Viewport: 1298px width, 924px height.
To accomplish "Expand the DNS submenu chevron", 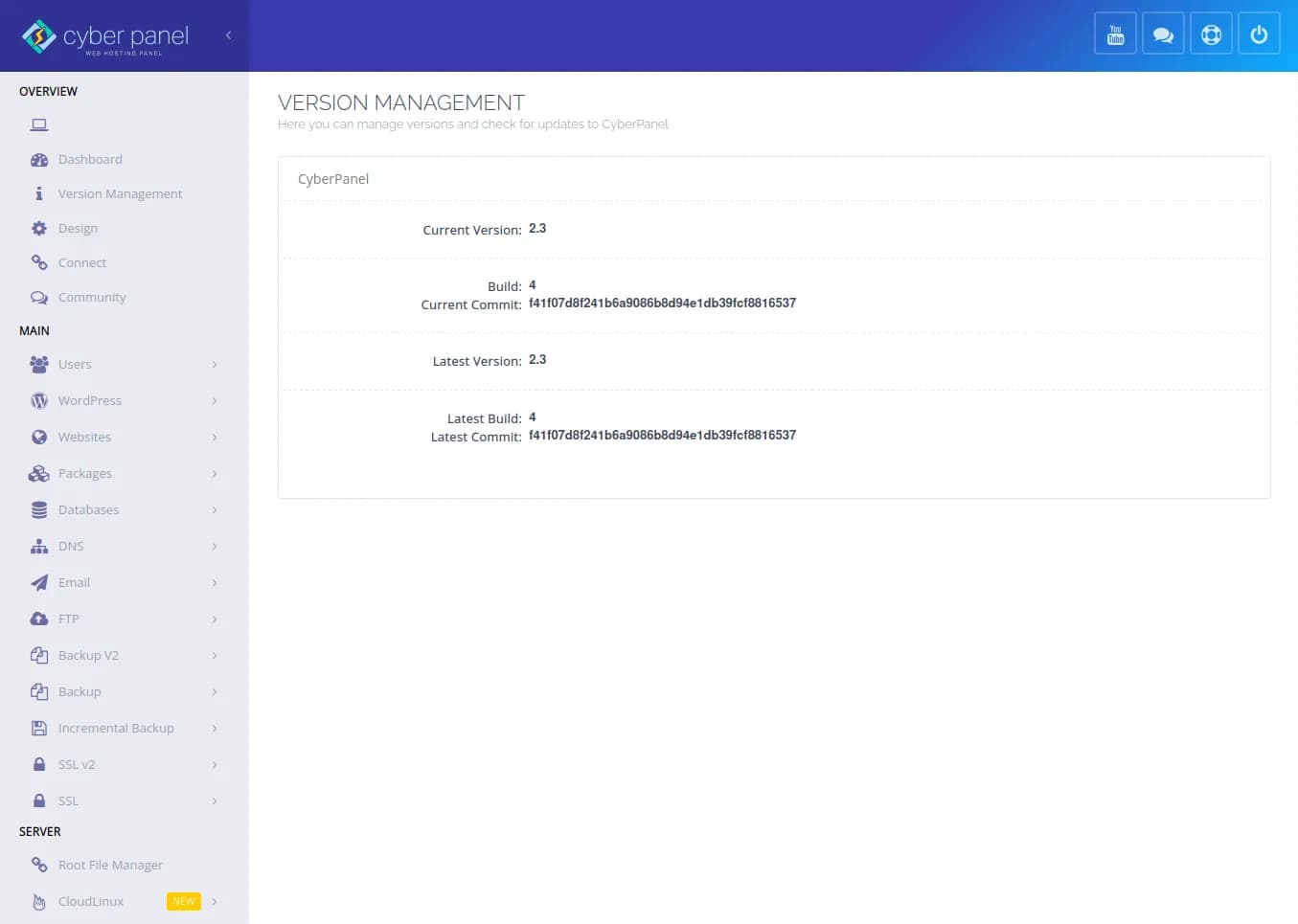I will (215, 546).
